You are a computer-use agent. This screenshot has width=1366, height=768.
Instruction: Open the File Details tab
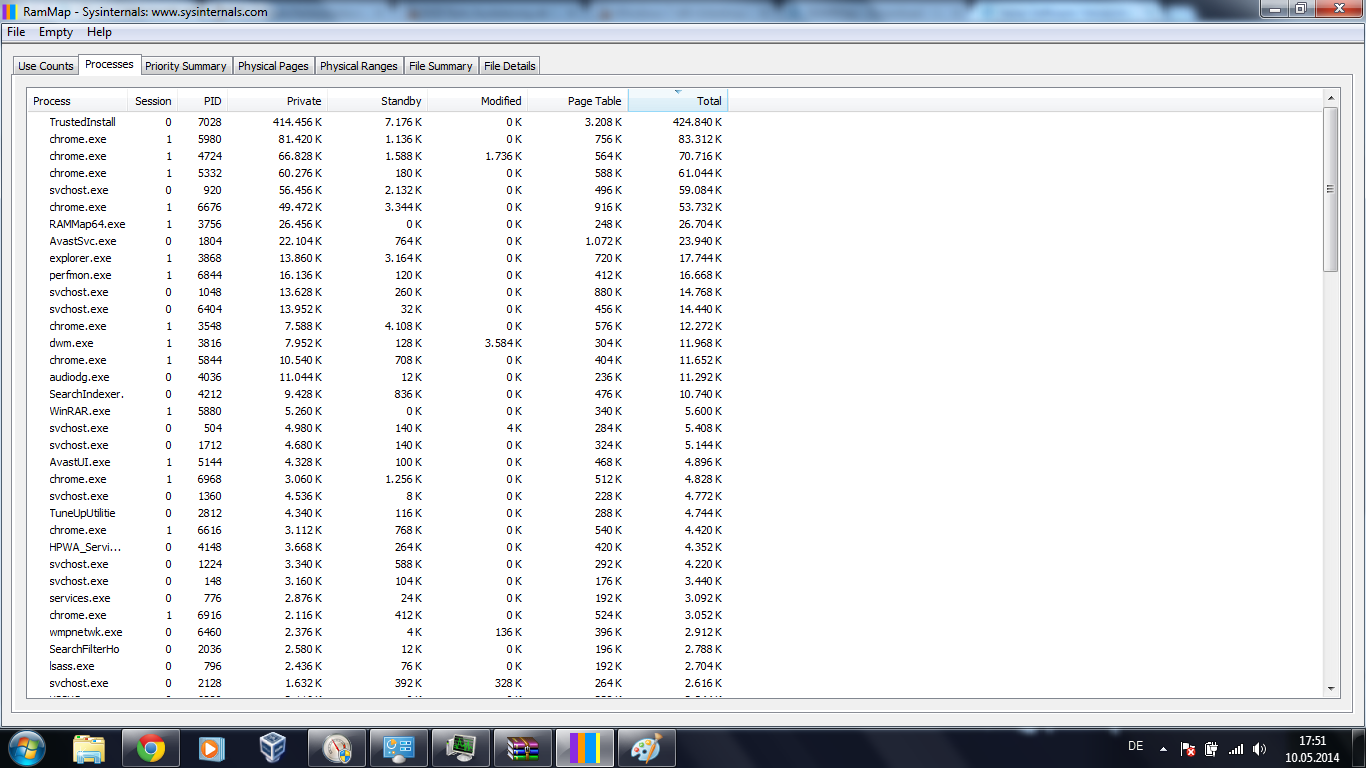(x=510, y=66)
